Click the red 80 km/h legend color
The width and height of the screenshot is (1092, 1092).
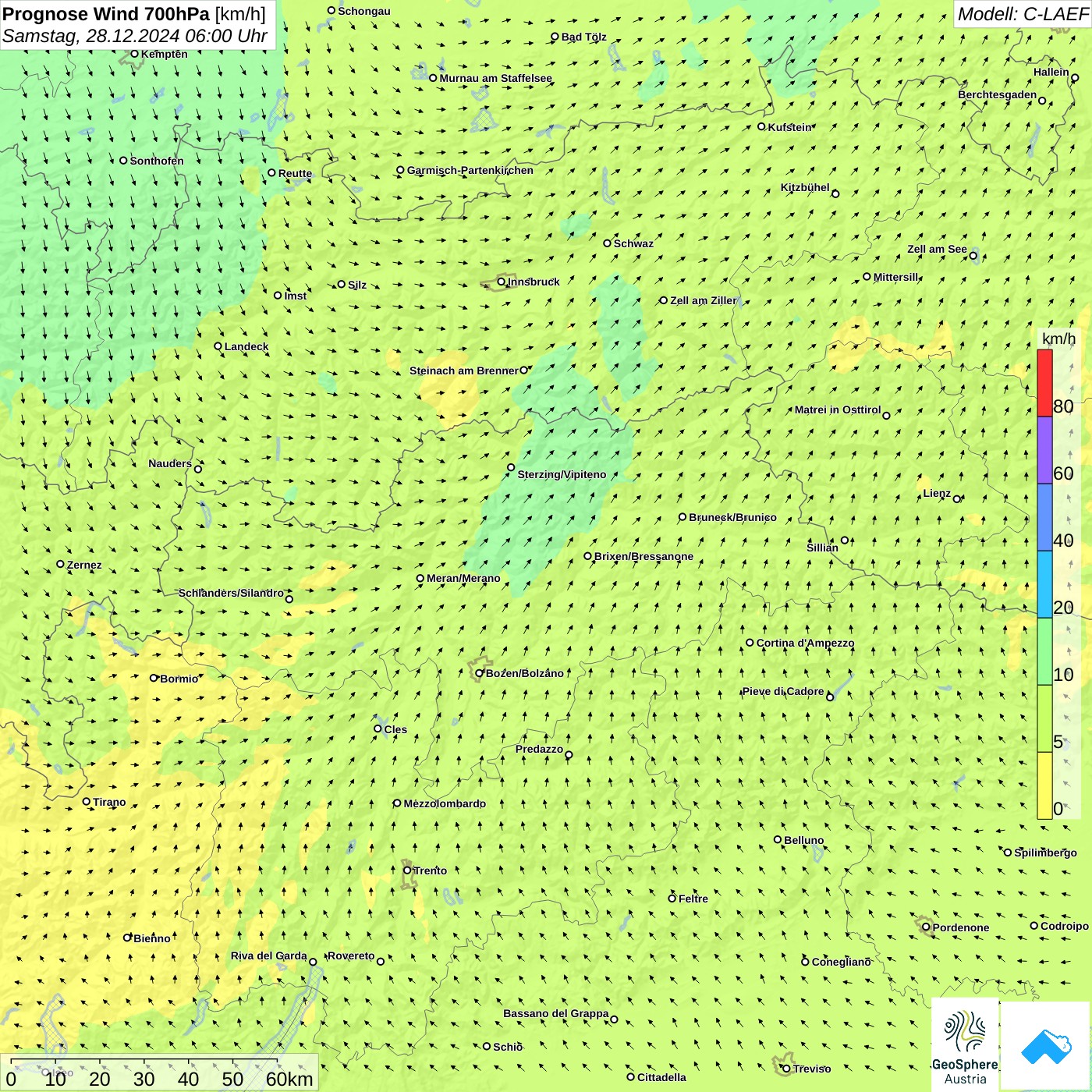point(1044,383)
